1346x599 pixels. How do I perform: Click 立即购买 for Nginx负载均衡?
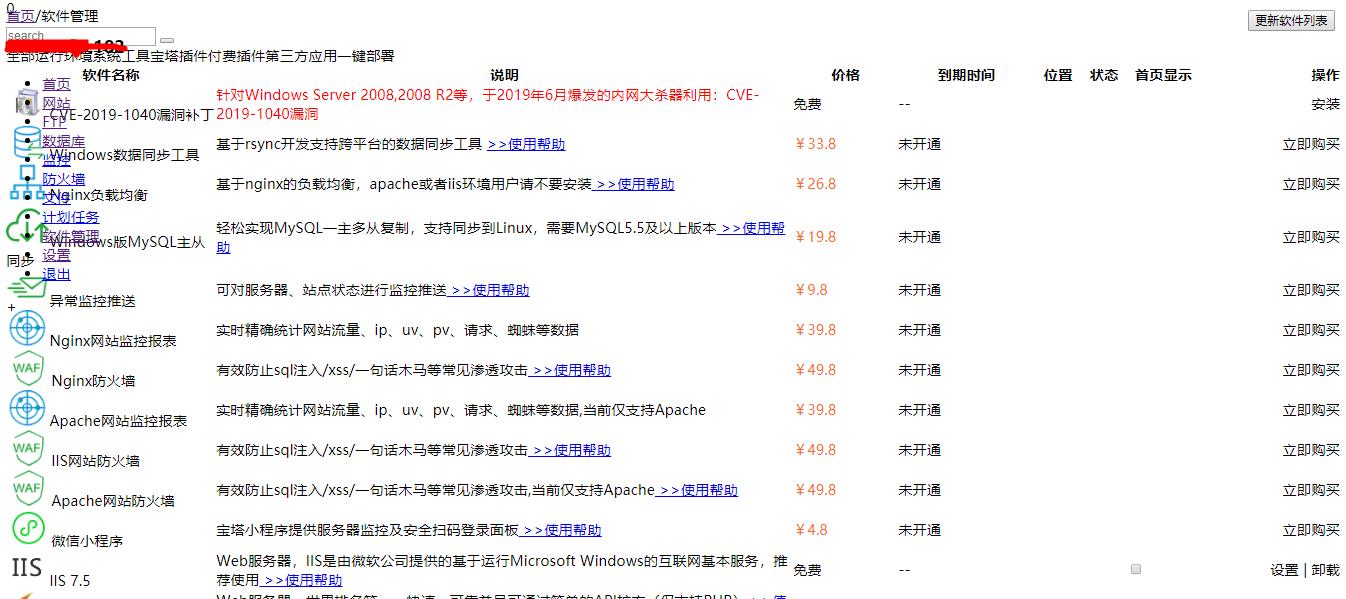1311,184
